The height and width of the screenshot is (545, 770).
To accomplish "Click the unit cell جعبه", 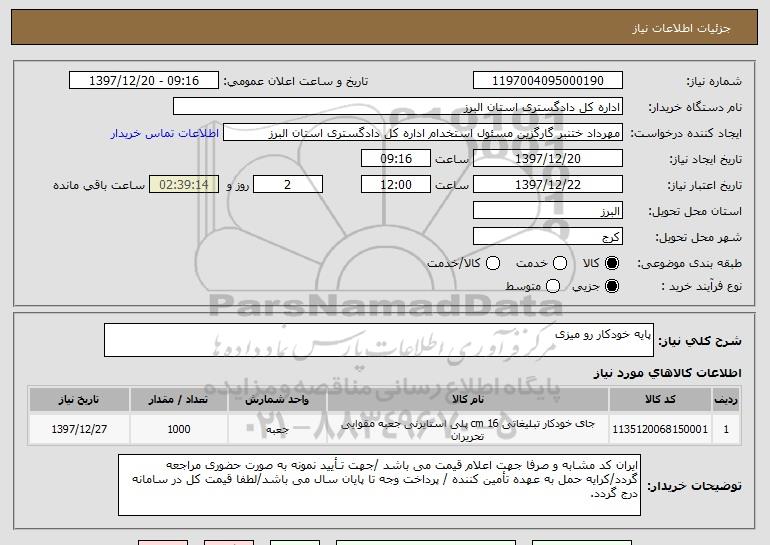I will [277, 429].
